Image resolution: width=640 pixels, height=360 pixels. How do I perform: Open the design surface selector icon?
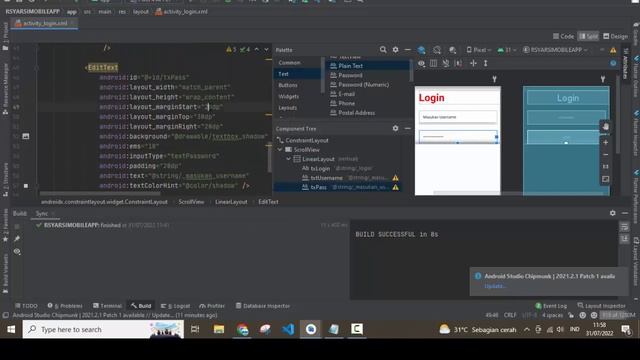421,50
